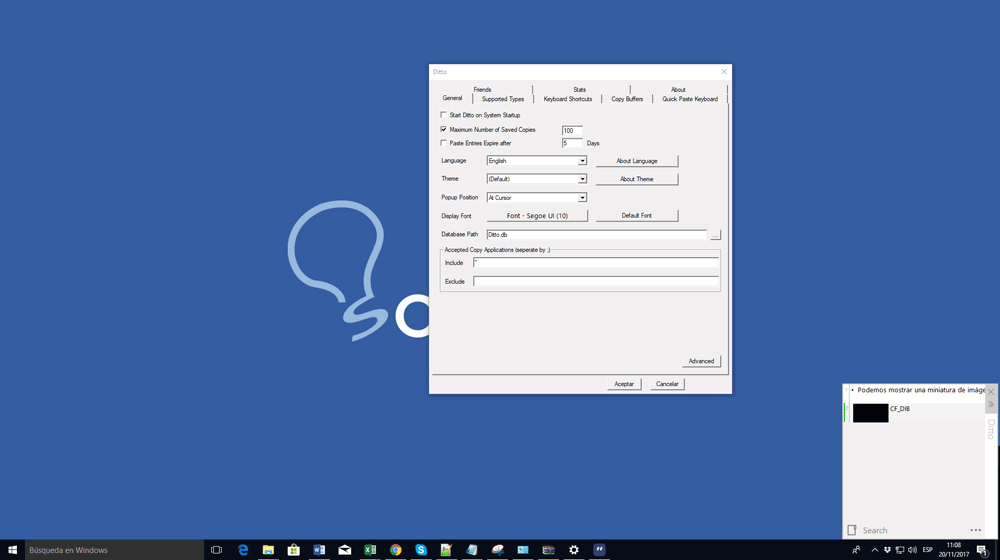Switch to the Friends tab

pos(482,89)
